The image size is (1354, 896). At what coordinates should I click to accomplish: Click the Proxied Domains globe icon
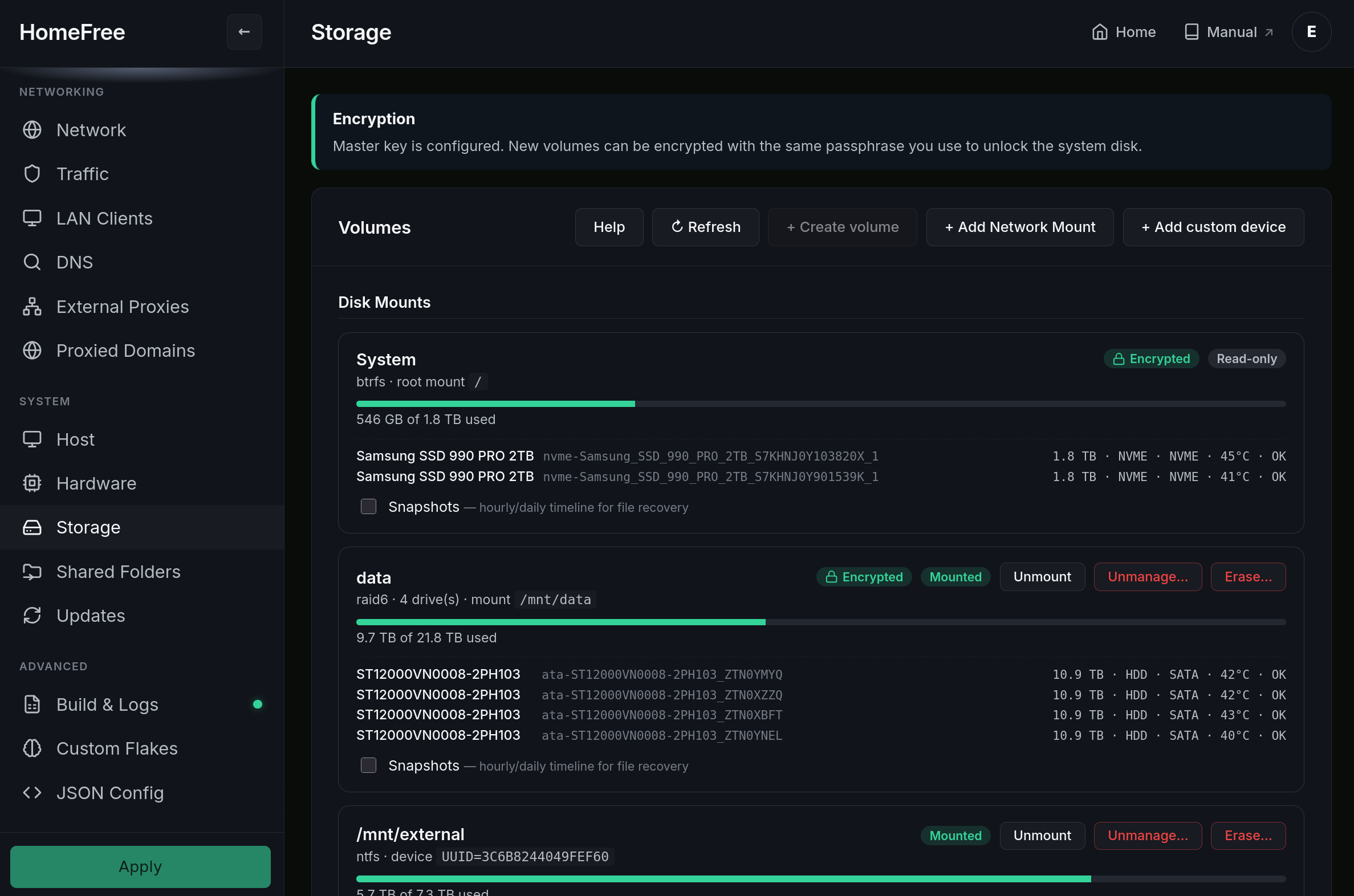32,351
